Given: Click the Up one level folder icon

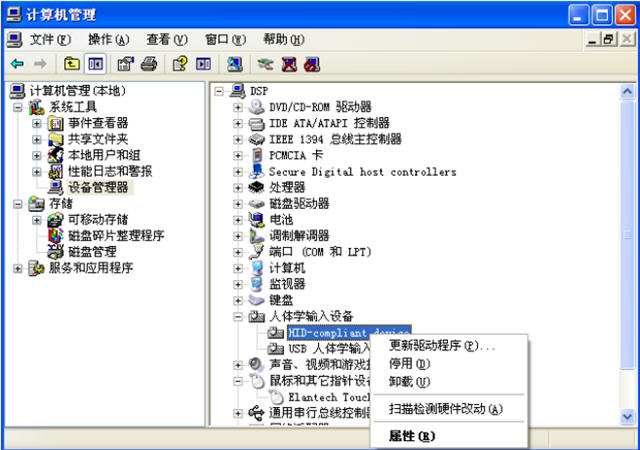Looking at the screenshot, I should coord(72,64).
